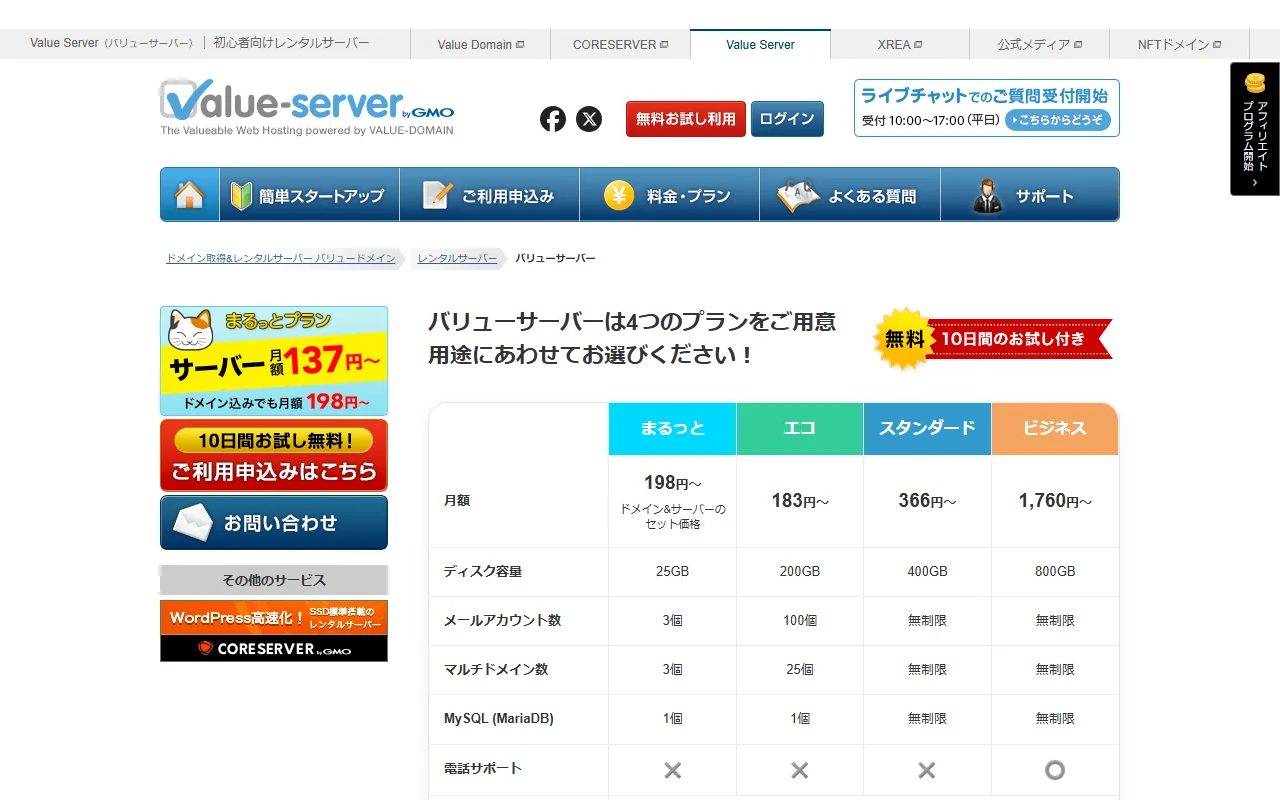This screenshot has height=800, width=1280.
Task: Click ご利用申込みはこちら trial banner
Action: [x=274, y=455]
